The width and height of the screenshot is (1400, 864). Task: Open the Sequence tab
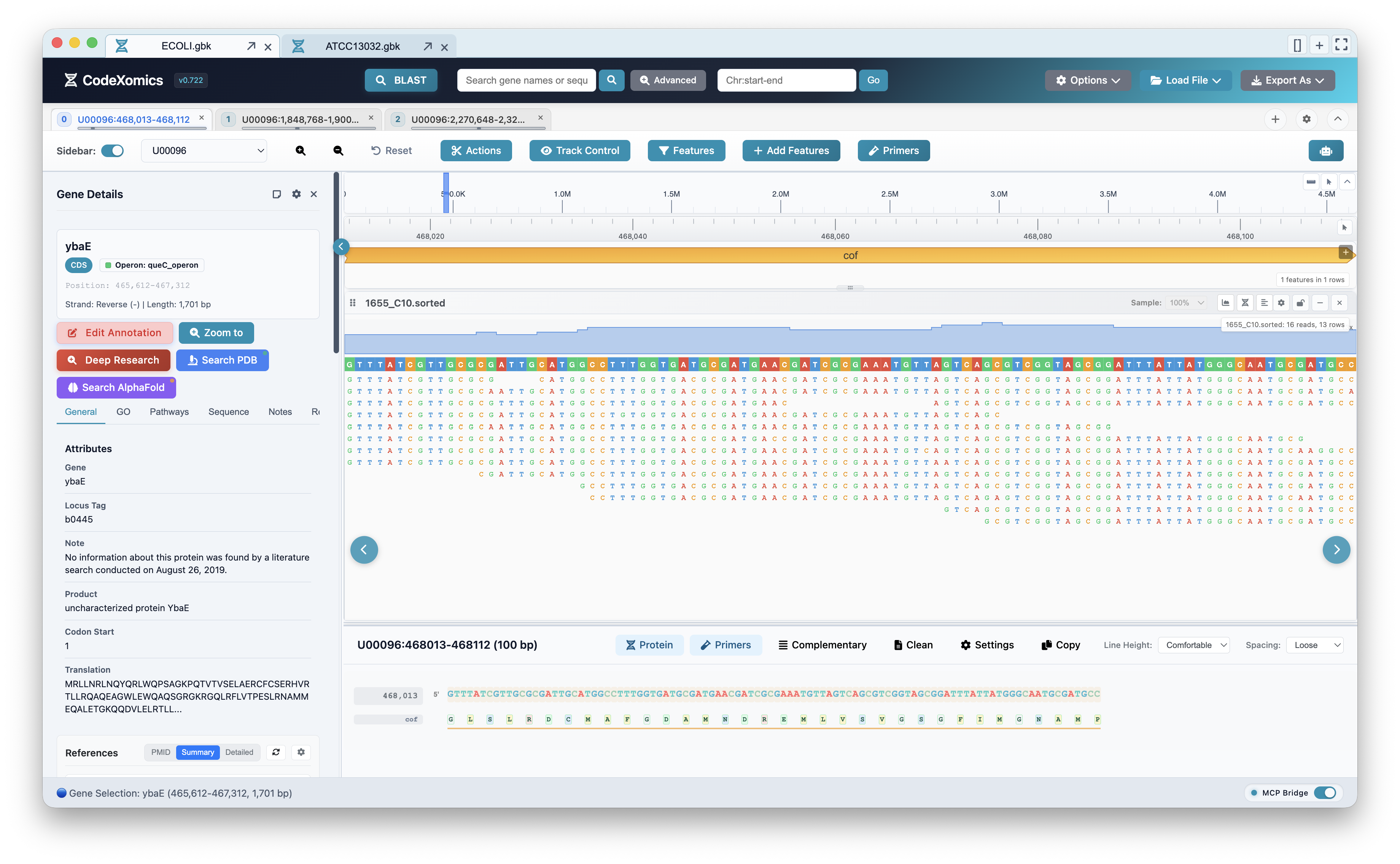229,412
